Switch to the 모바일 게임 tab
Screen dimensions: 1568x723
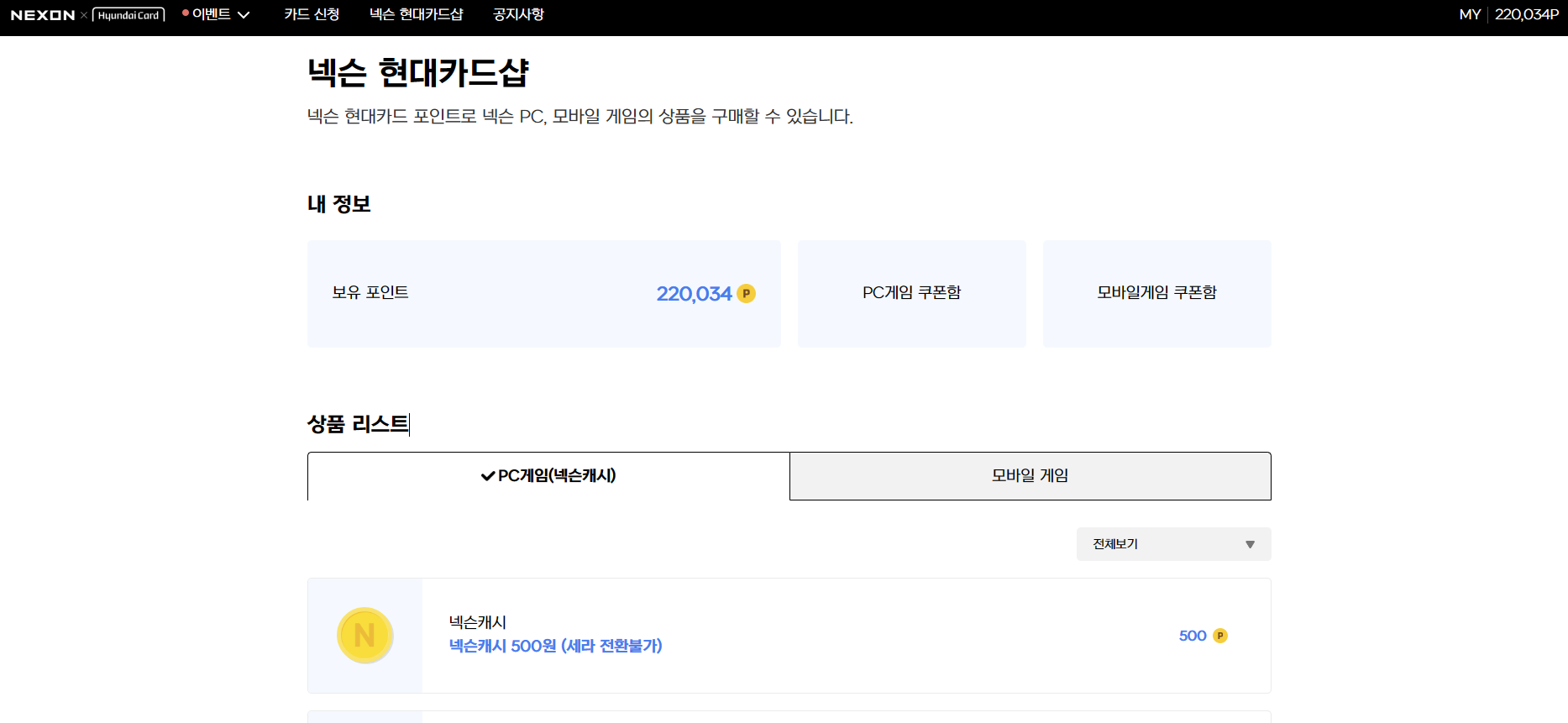(x=1030, y=476)
